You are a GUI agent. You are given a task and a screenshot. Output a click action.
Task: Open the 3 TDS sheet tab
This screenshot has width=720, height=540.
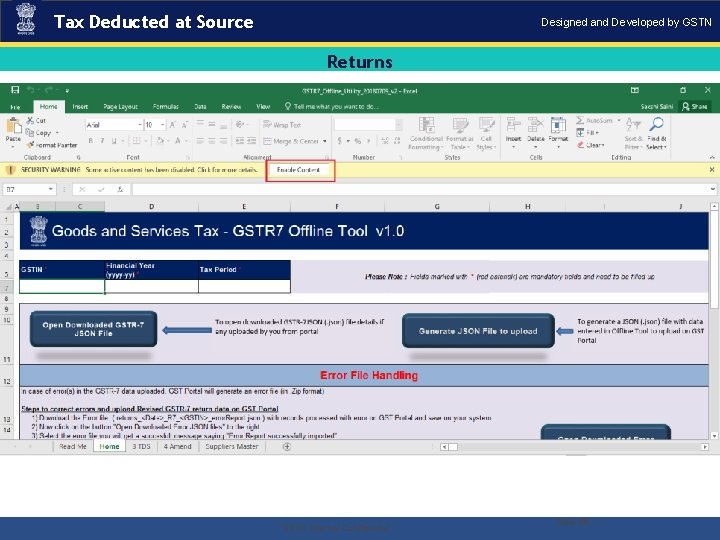coord(141,446)
